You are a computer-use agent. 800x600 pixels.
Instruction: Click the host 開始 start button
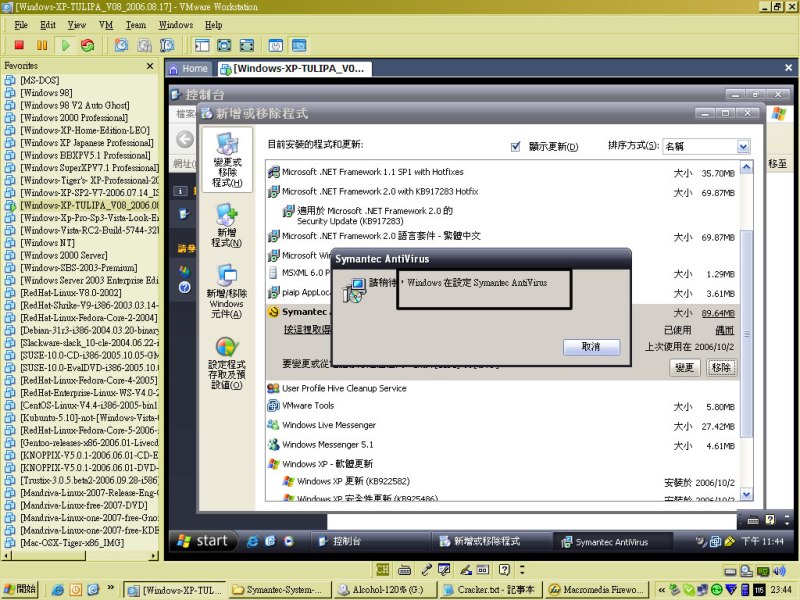[x=20, y=589]
